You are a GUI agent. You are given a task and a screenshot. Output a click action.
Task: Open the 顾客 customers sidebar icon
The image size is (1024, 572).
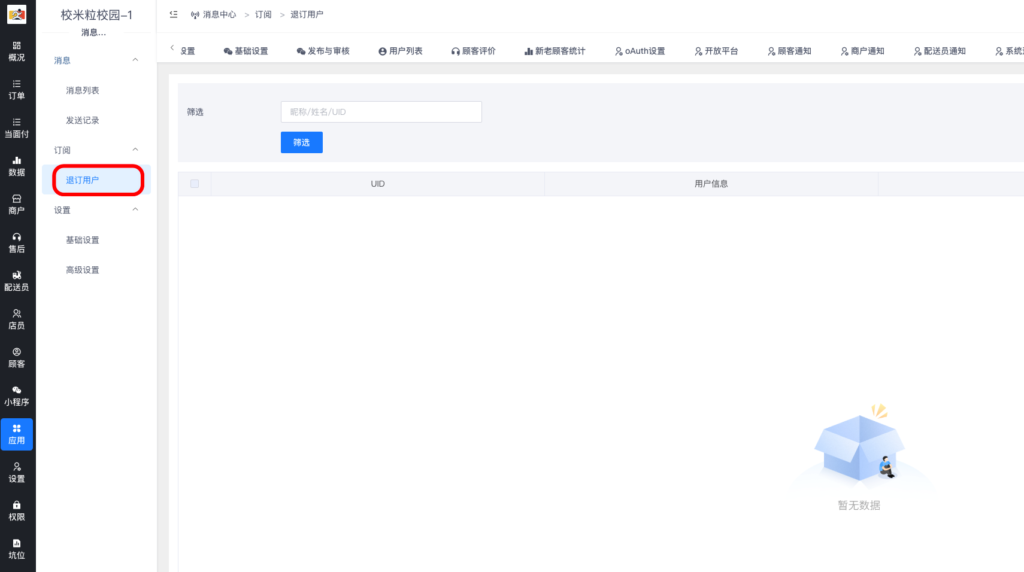[x=16, y=358]
